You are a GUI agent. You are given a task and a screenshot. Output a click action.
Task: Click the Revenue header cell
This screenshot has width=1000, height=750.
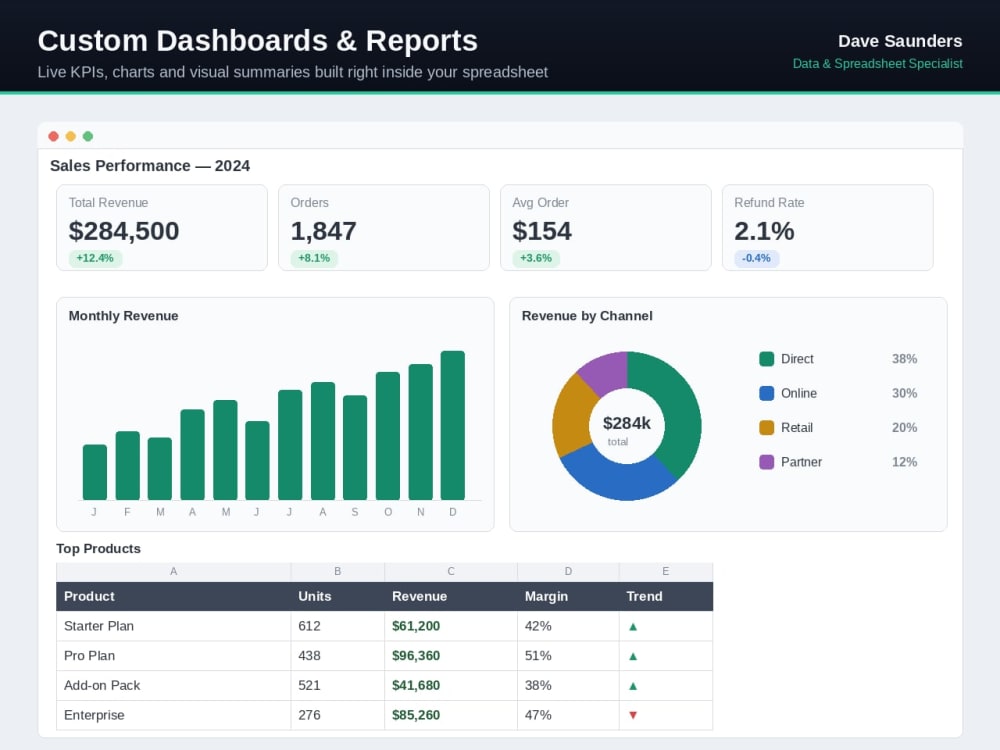coord(451,596)
